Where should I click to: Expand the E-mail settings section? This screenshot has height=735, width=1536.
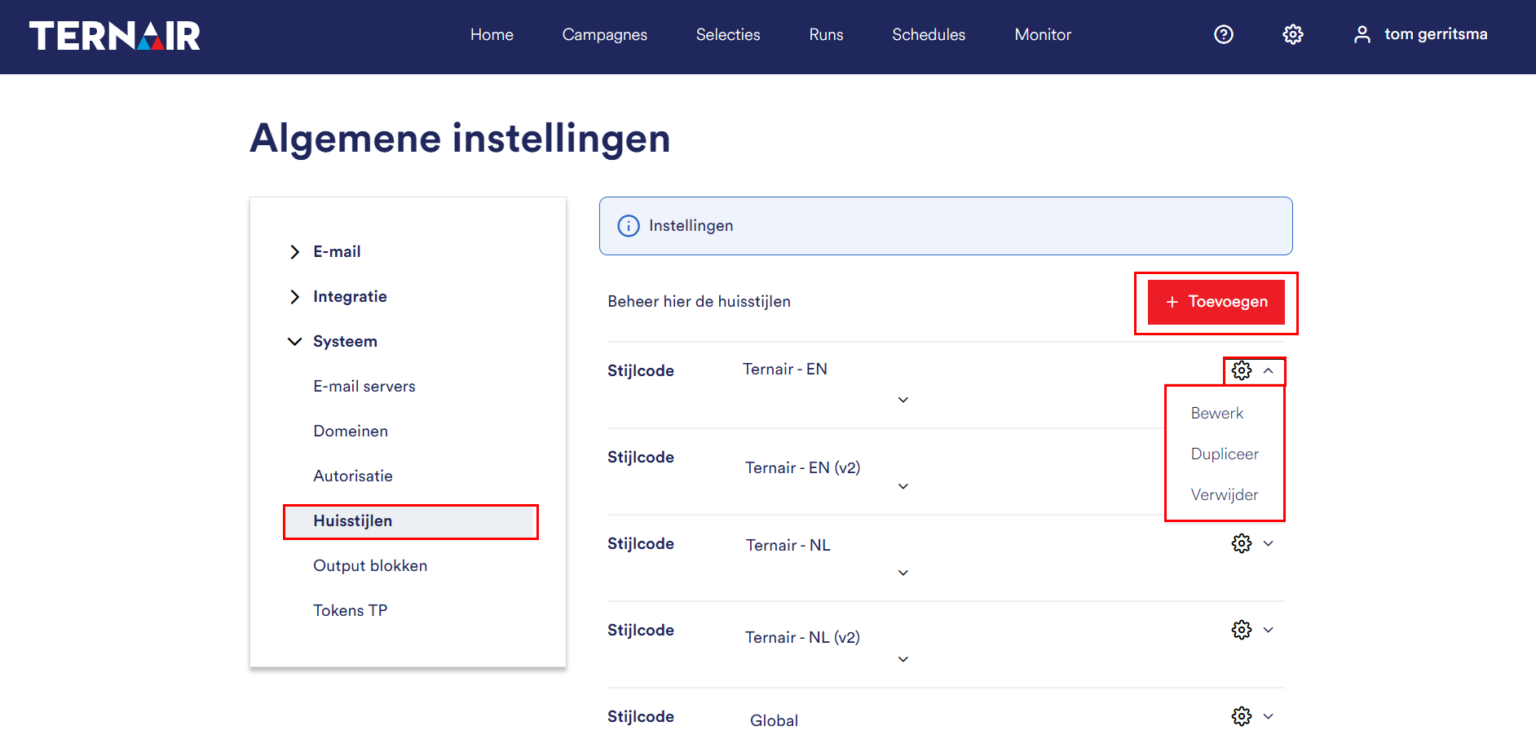tap(294, 252)
